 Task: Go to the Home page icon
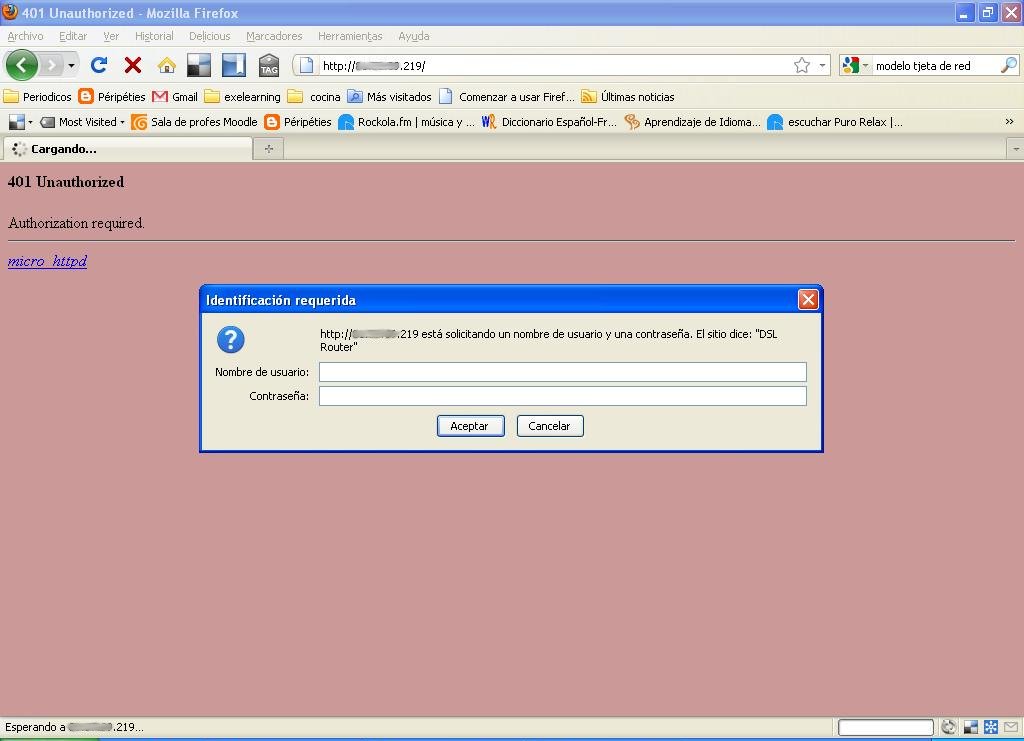tap(166, 65)
